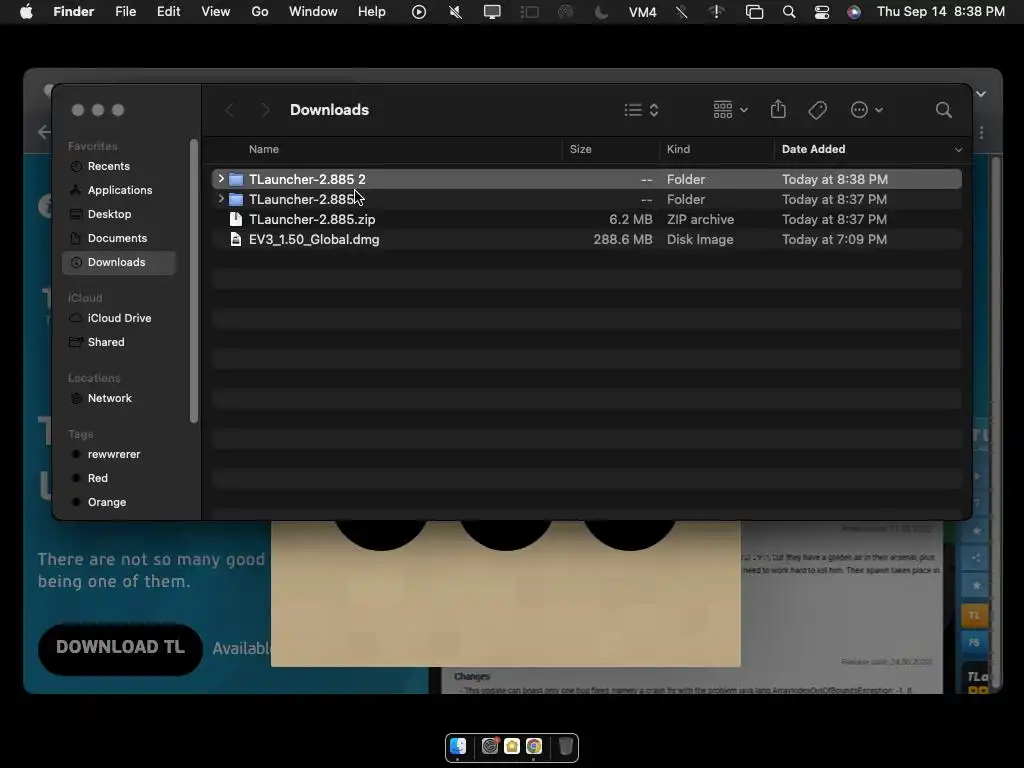The height and width of the screenshot is (768, 1024).
Task: Select iCloud Drive in the sidebar
Action: pyautogui.click(x=120, y=318)
